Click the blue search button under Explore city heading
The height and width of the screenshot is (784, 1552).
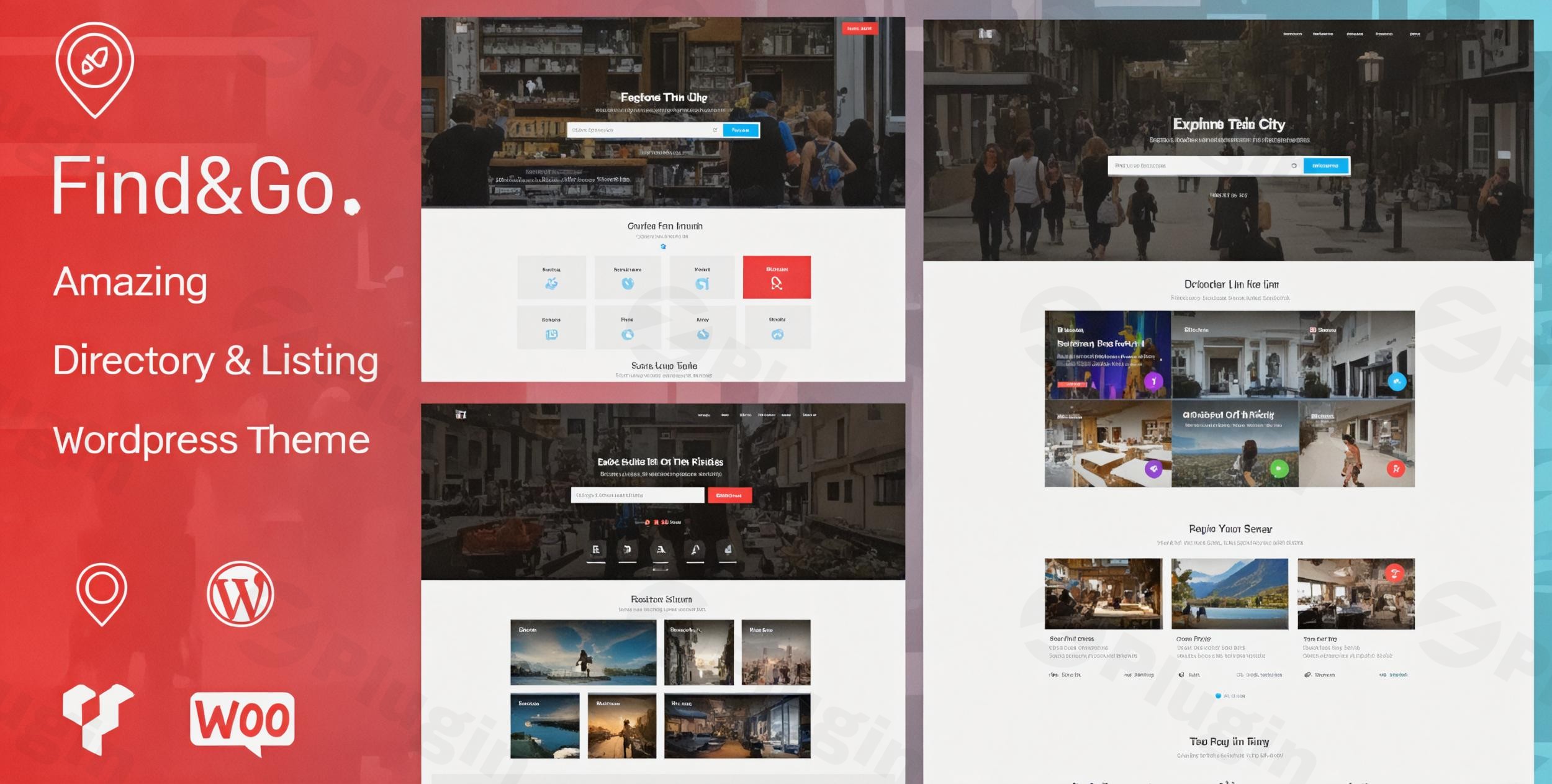(x=1325, y=165)
